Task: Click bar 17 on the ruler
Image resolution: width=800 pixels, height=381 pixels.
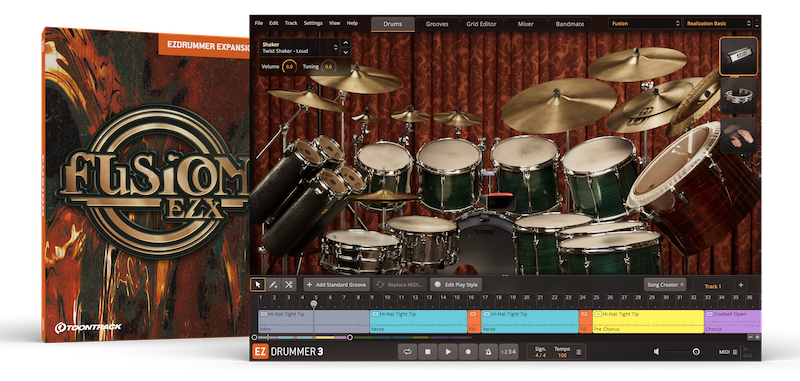Action: click(x=485, y=297)
